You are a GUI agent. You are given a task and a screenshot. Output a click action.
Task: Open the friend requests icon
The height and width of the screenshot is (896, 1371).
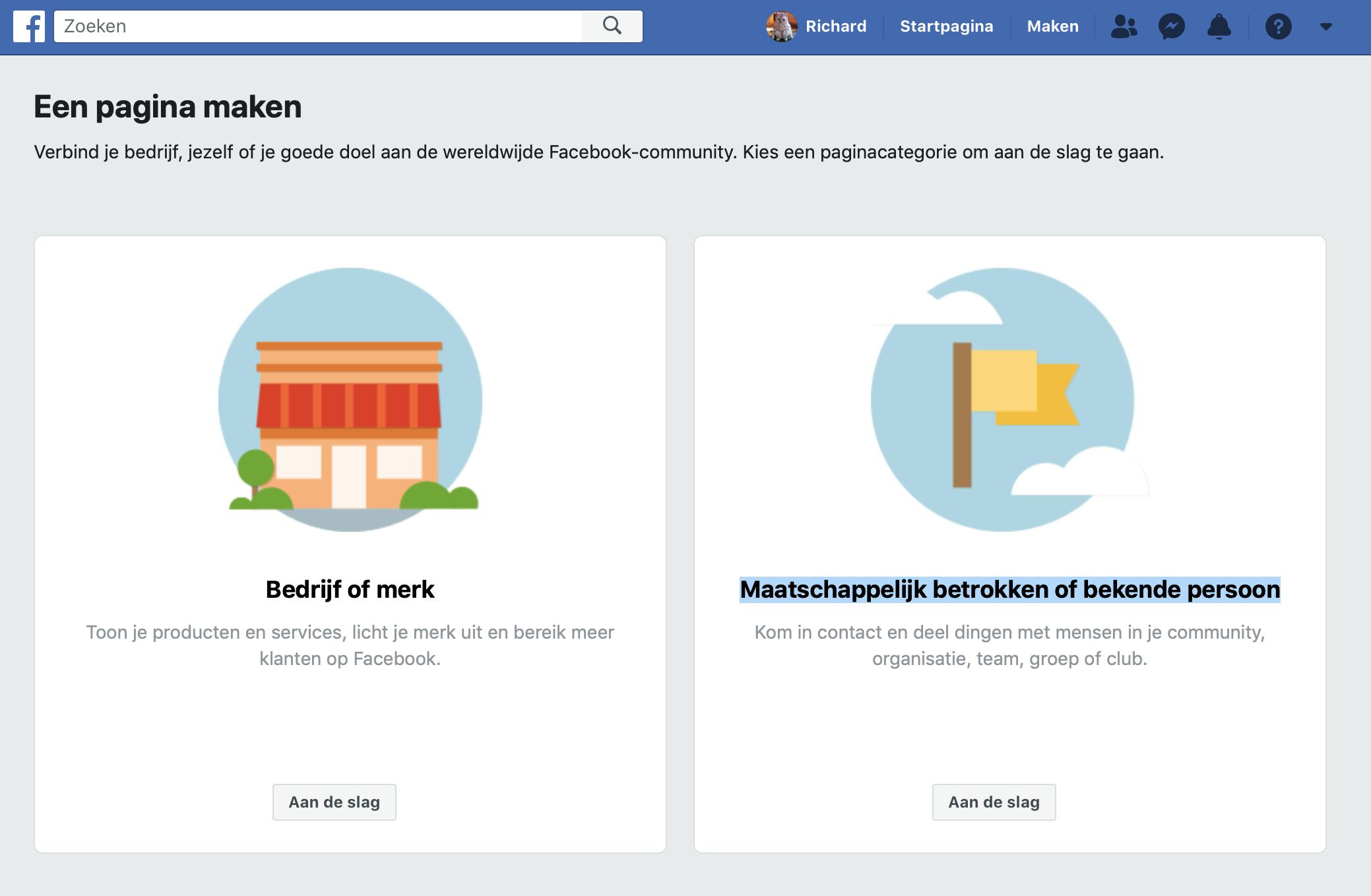[x=1124, y=26]
